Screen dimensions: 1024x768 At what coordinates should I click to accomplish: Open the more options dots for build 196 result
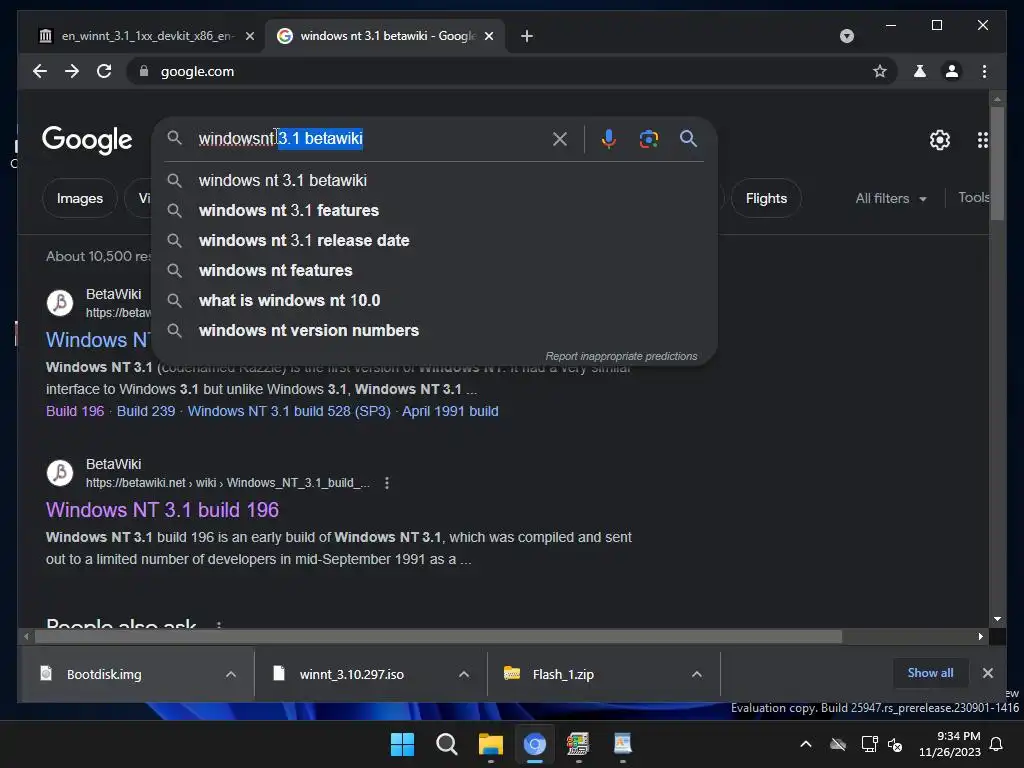pos(387,483)
